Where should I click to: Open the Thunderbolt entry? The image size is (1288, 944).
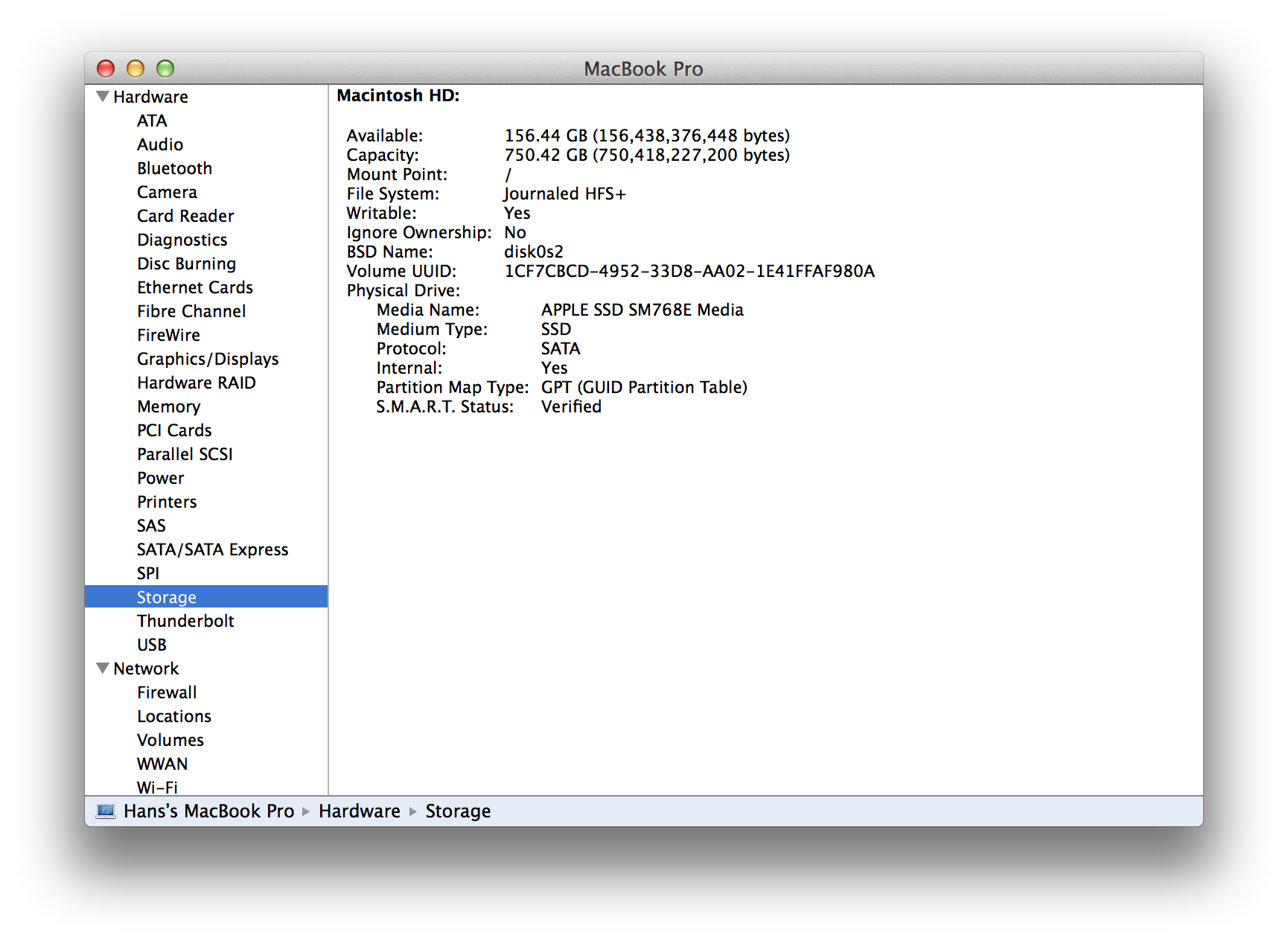(x=185, y=621)
